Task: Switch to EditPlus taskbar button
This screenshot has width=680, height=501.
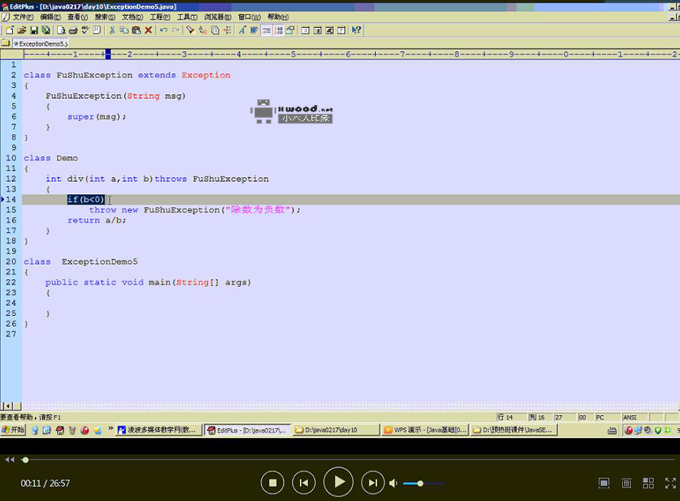Action: click(x=247, y=430)
